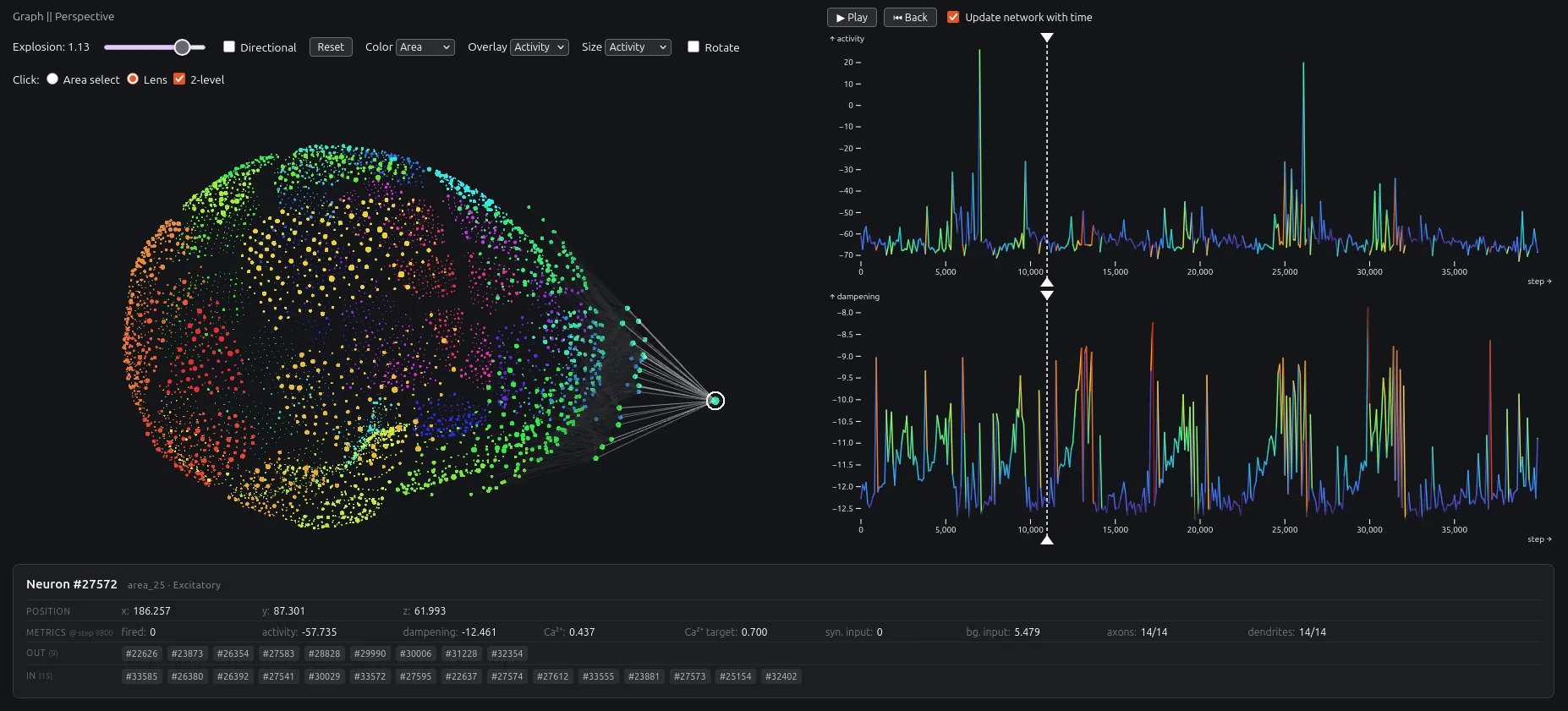The image size is (1568, 711).
Task: Start playback with the Play button
Action: click(x=852, y=17)
